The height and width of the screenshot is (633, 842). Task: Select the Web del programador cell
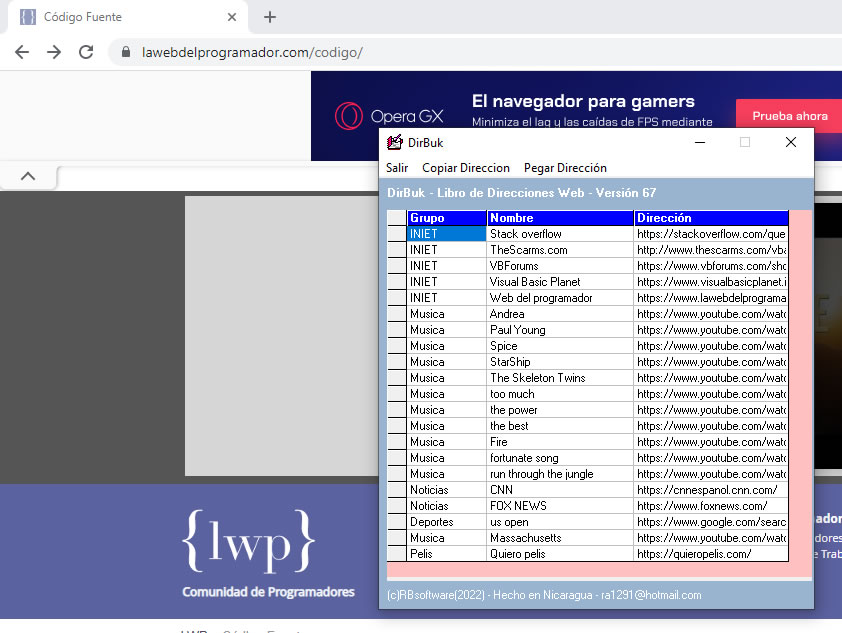[x=561, y=298]
